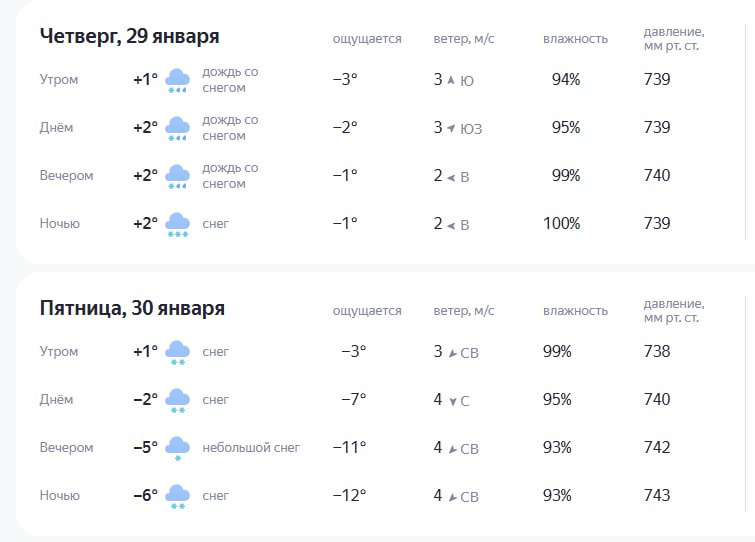755x542 pixels.
Task: Click the "Четверг, 29 января" heading
Action: coord(129,36)
